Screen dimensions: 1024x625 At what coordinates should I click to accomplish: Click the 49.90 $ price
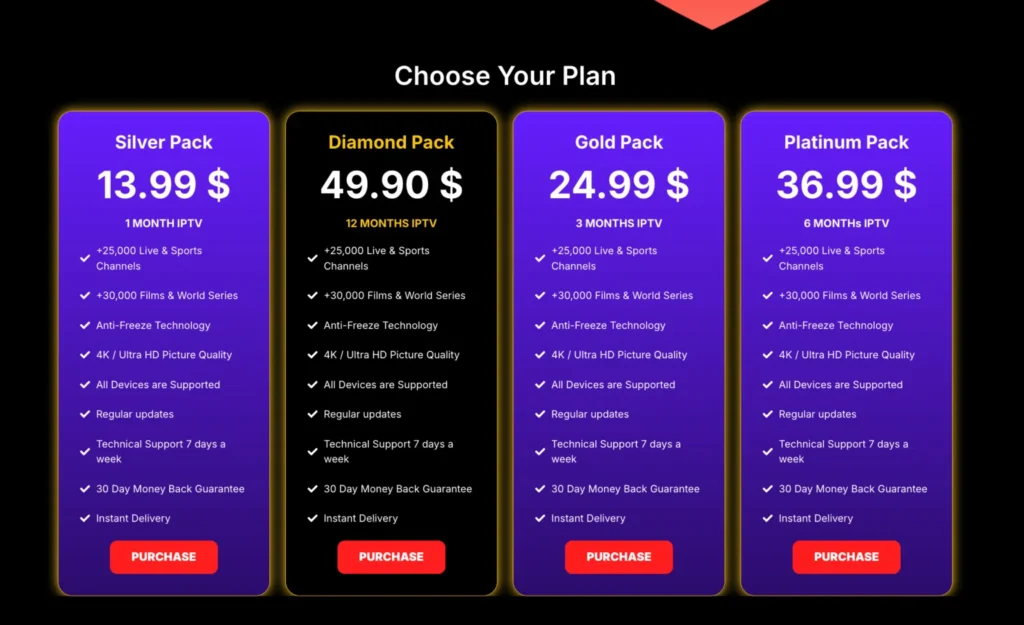[391, 184]
